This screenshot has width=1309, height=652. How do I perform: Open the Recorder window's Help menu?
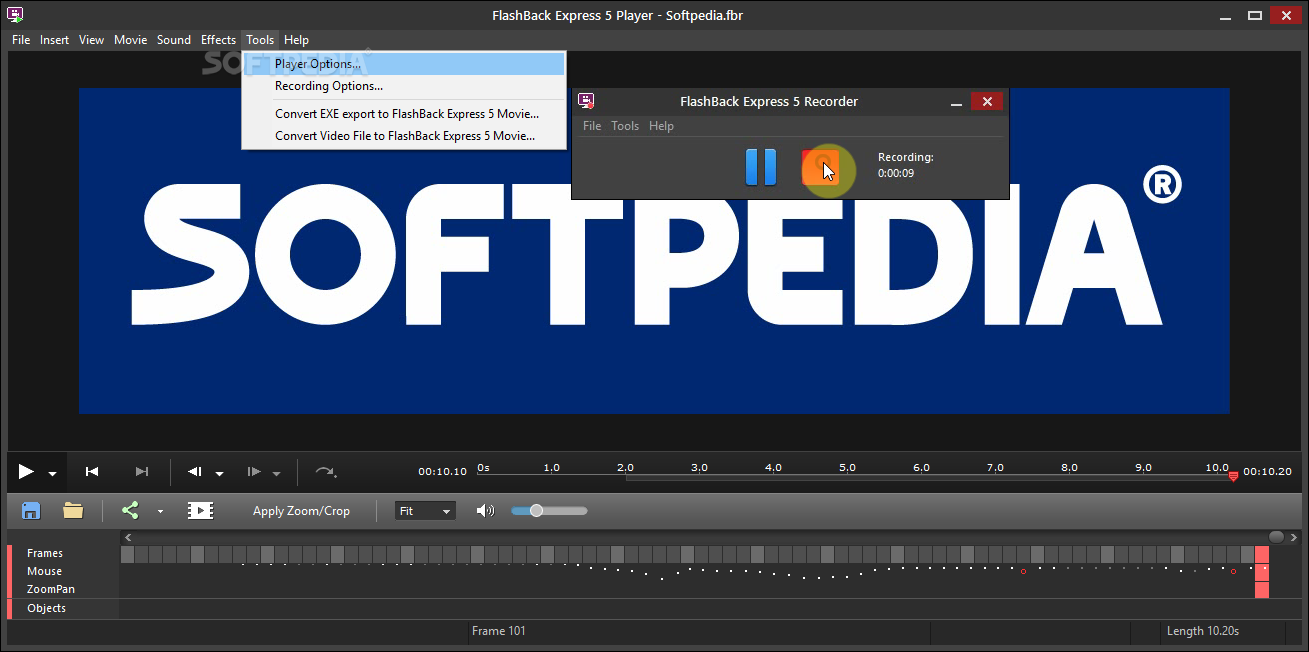pos(661,126)
